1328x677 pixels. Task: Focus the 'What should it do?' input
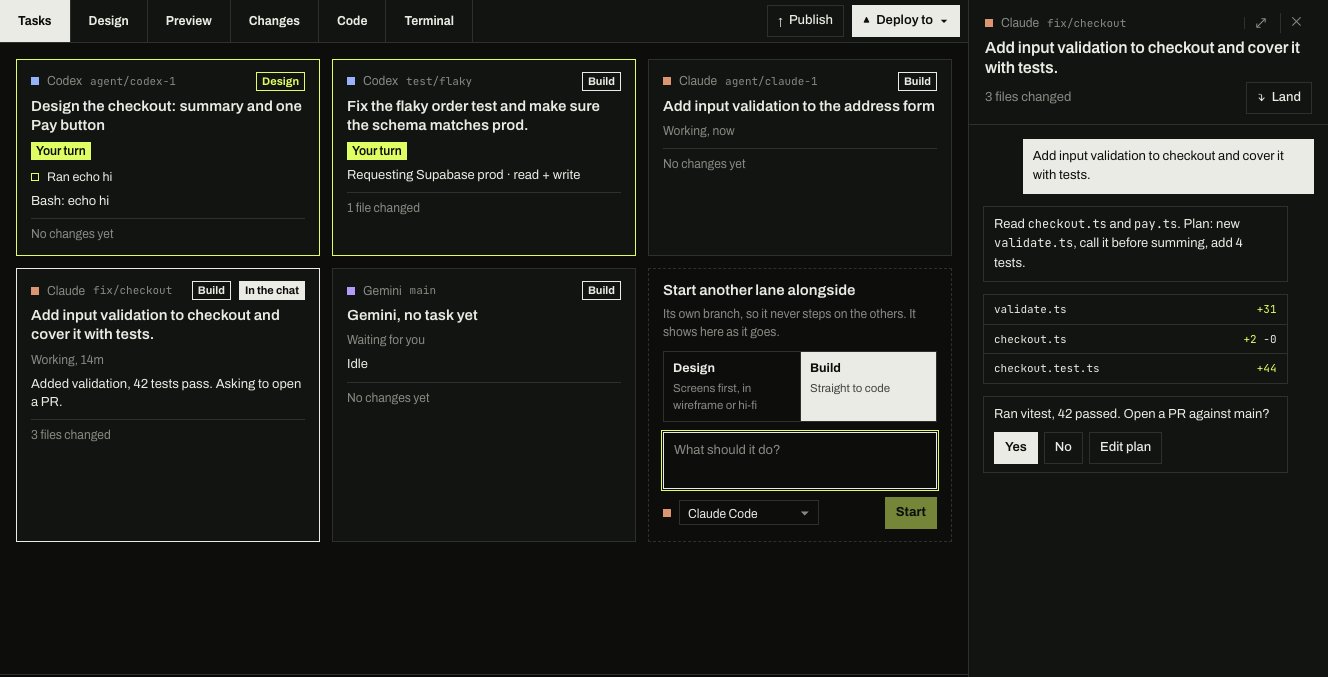click(800, 460)
